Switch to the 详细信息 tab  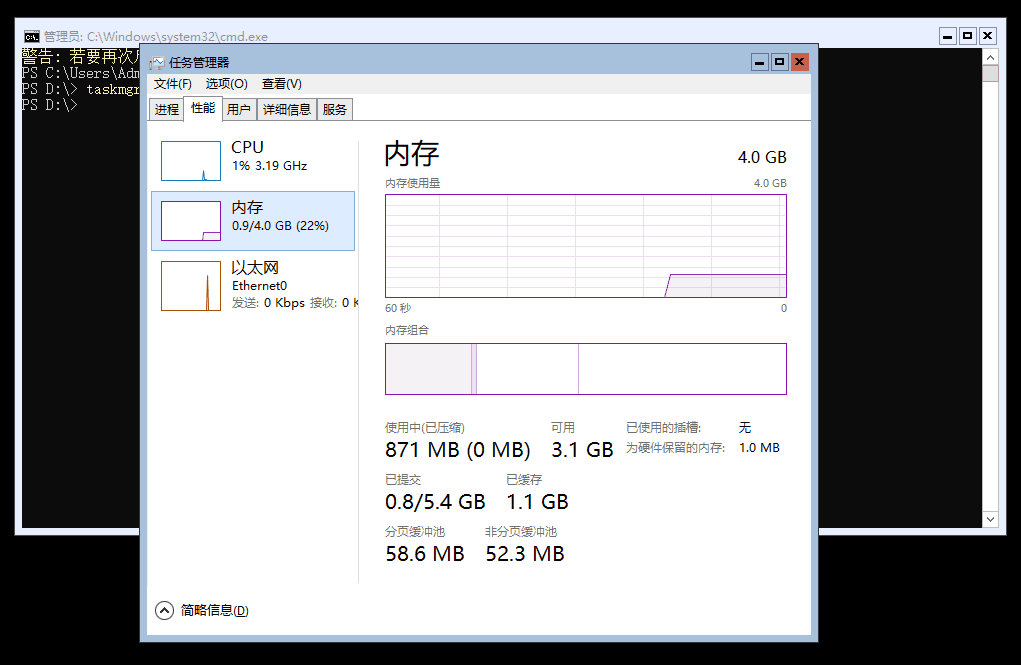coord(287,109)
